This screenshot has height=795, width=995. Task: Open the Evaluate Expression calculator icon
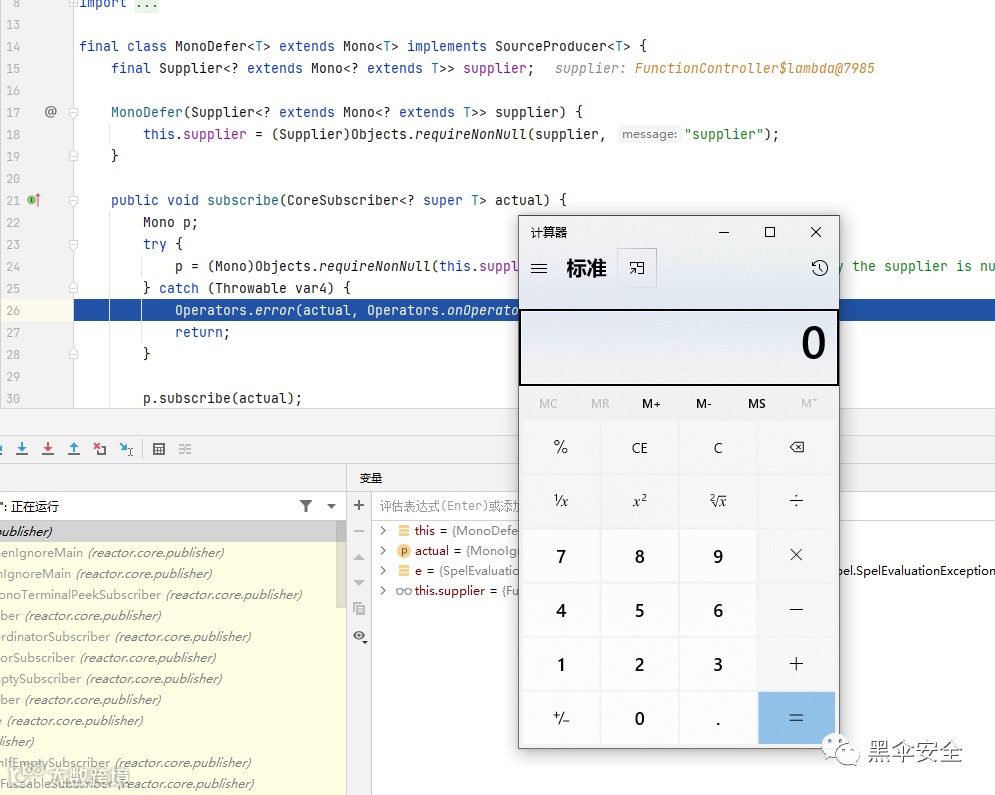(159, 449)
